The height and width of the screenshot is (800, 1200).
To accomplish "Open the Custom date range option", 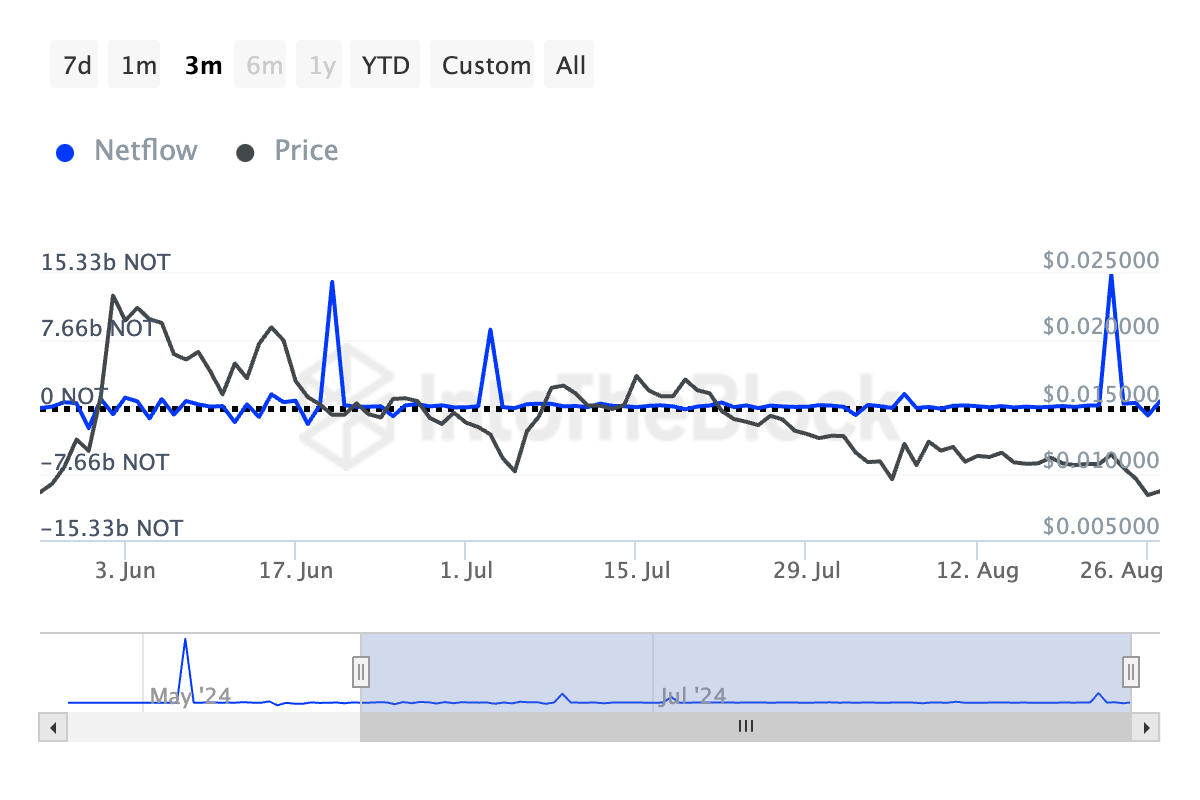I will point(486,66).
